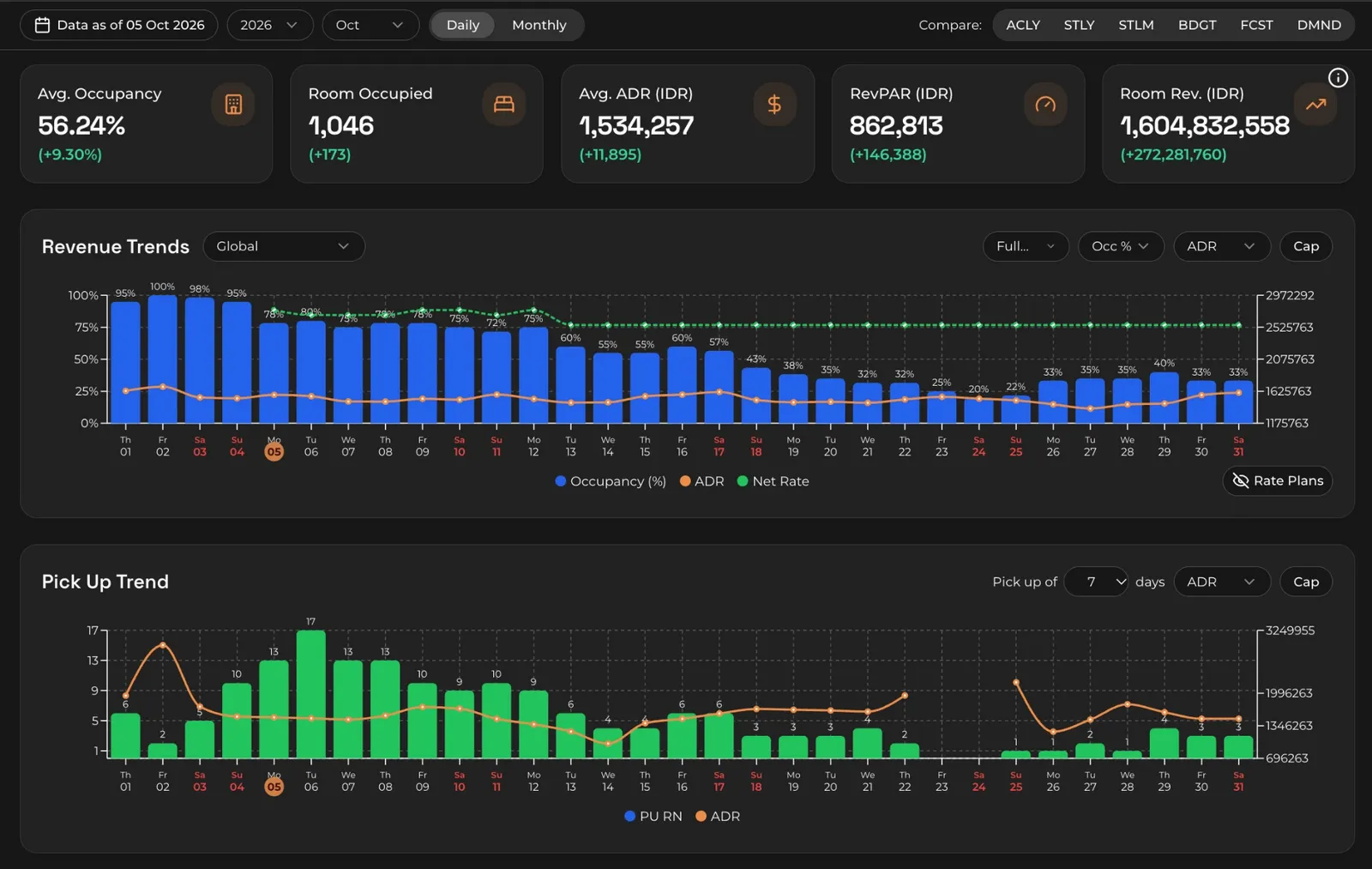This screenshot has width=1372, height=869.
Task: Click the highlighted 05 date in Pick Up Trend axis
Action: point(274,787)
